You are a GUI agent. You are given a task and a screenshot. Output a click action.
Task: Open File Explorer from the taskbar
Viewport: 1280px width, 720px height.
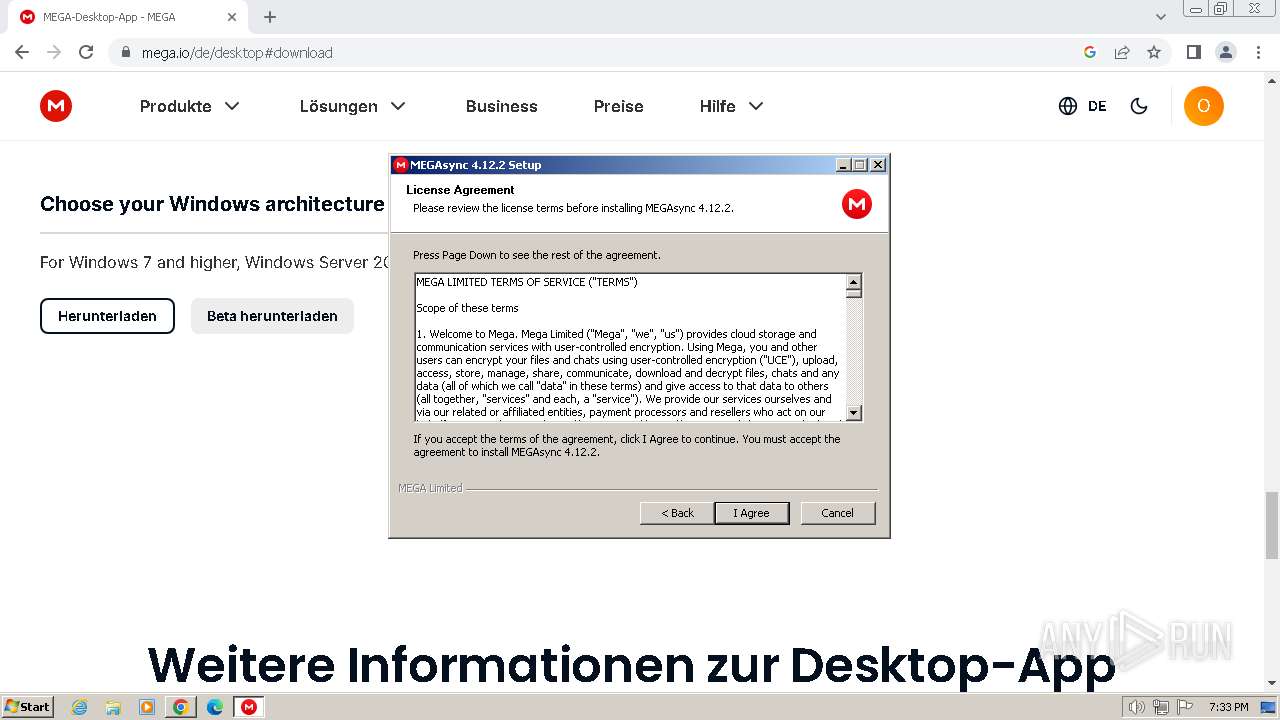point(113,707)
